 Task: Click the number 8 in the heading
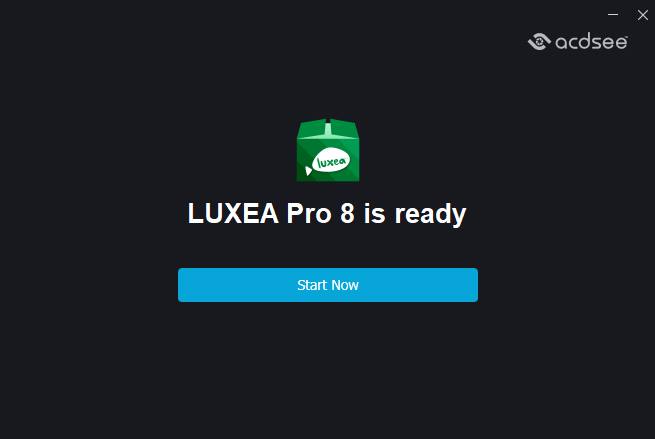tap(347, 213)
